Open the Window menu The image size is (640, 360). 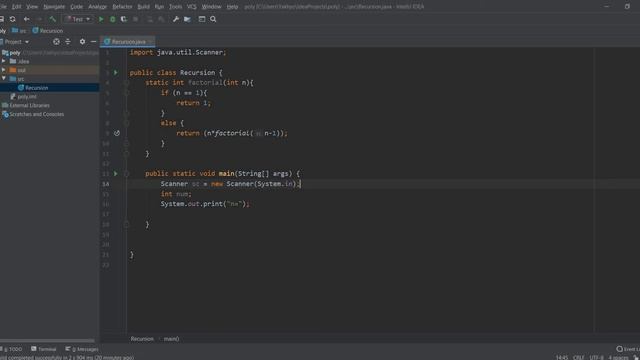(x=211, y=7)
